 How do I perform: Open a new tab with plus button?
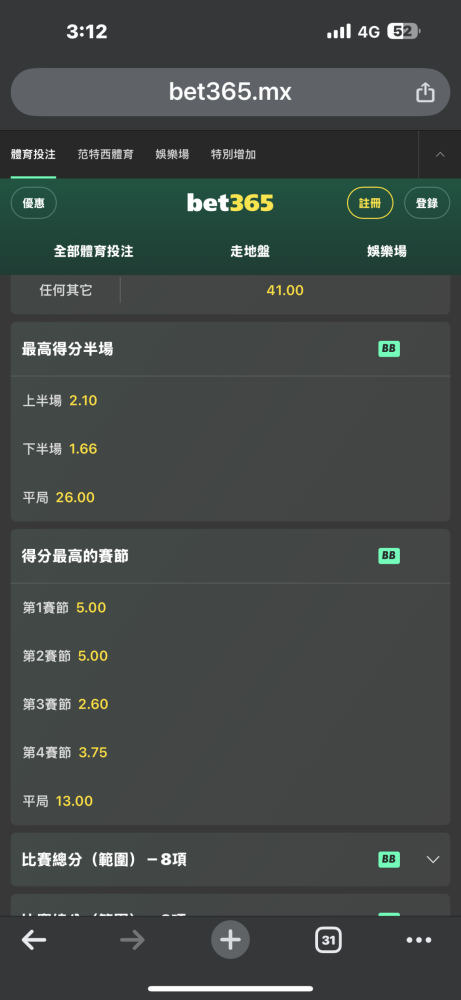click(x=230, y=939)
